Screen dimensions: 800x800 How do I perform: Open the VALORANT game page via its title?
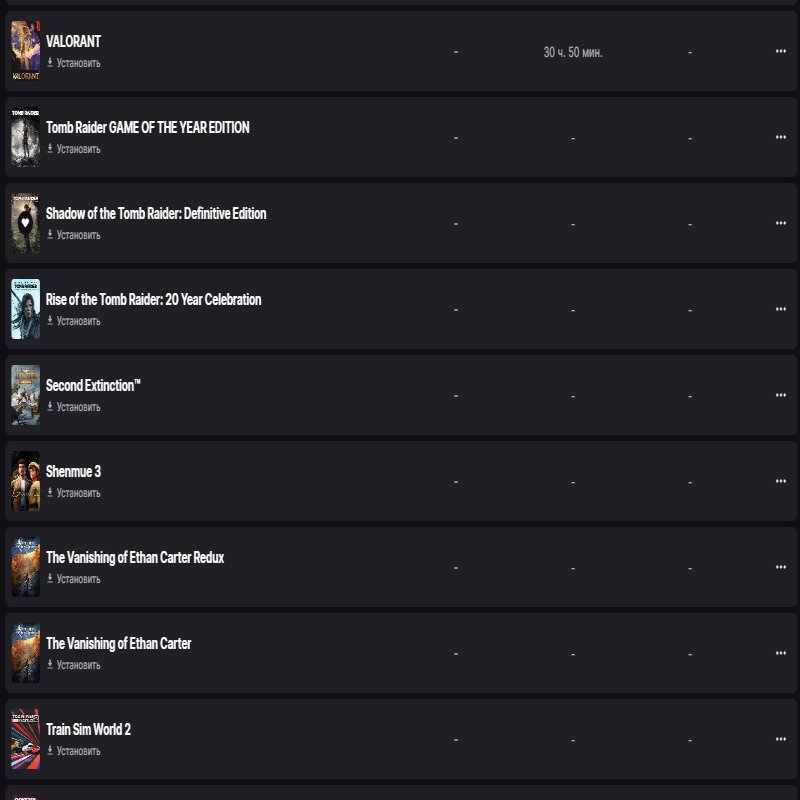pos(71,41)
